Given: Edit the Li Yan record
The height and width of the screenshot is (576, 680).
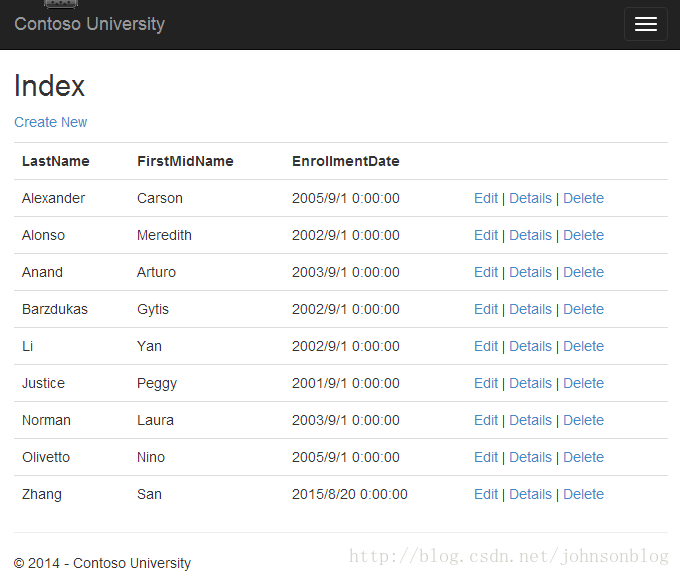Looking at the screenshot, I should click(x=486, y=346).
